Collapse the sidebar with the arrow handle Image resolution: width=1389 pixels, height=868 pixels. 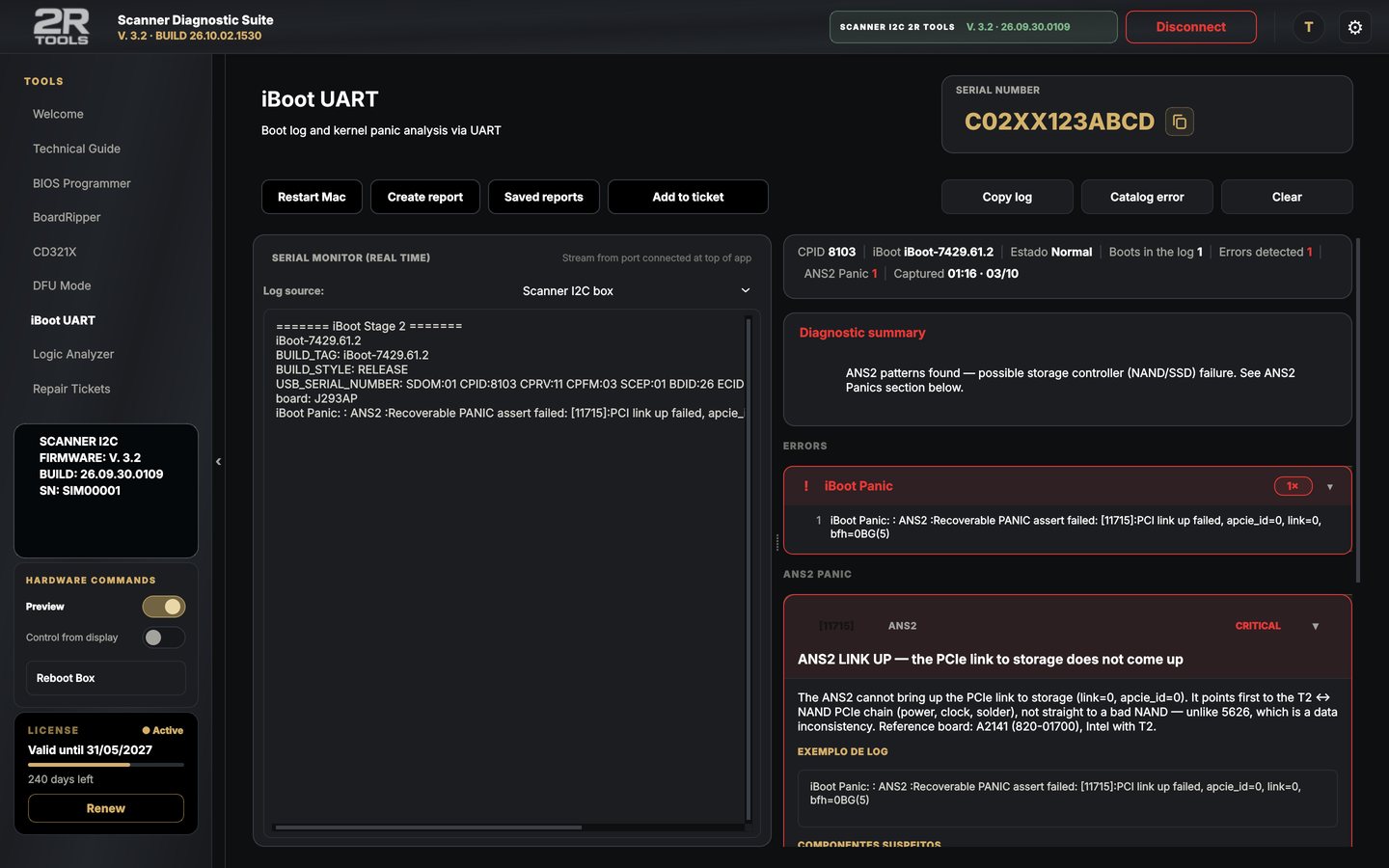tap(218, 461)
